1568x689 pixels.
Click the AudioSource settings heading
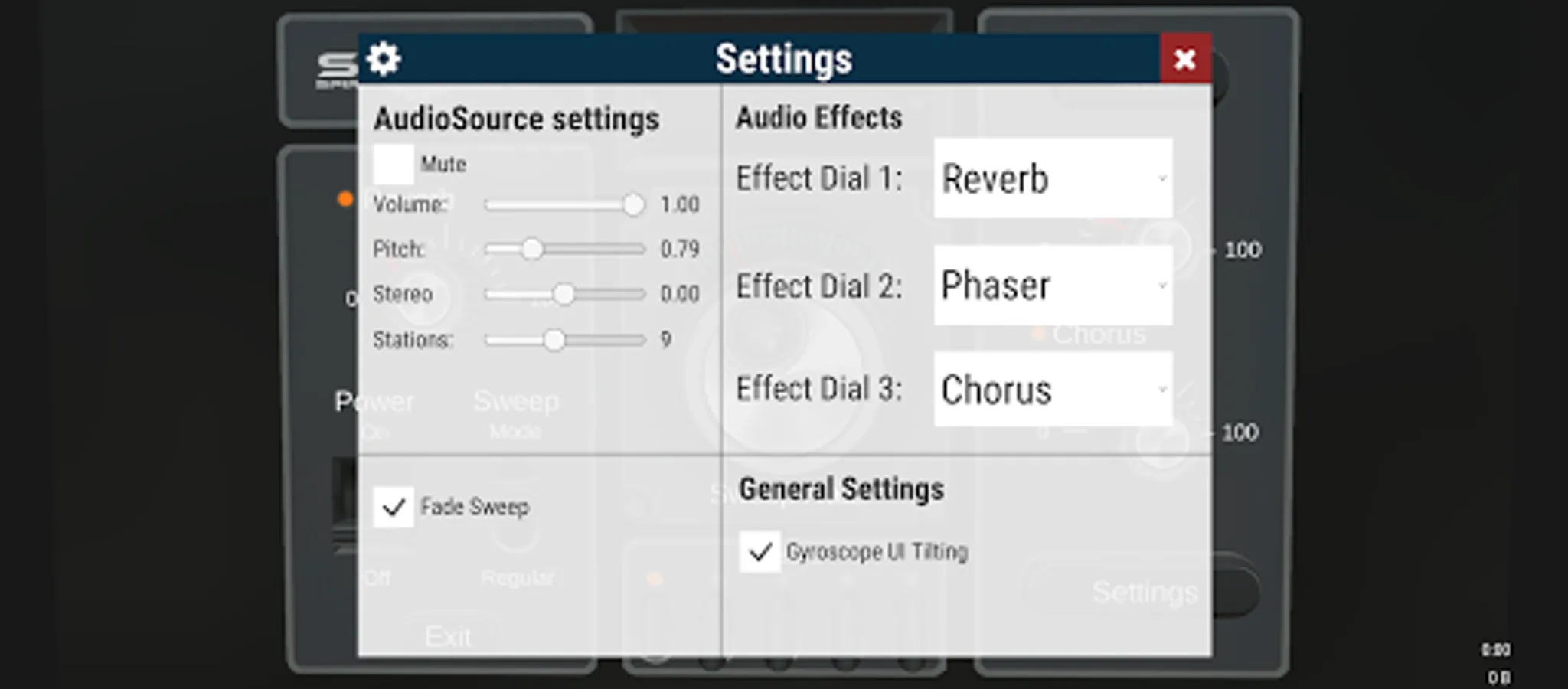click(x=516, y=119)
